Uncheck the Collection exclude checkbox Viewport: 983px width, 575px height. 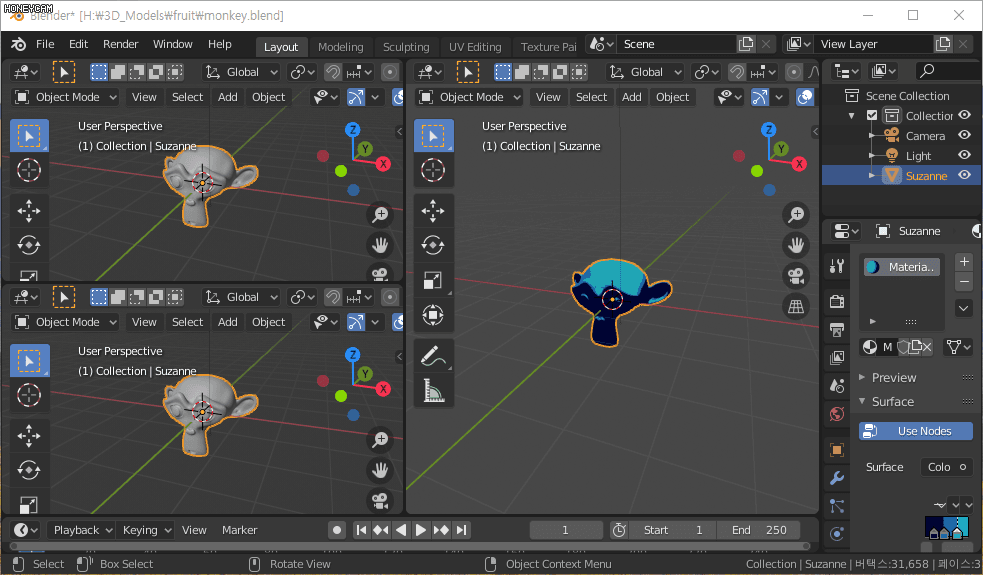[x=871, y=115]
